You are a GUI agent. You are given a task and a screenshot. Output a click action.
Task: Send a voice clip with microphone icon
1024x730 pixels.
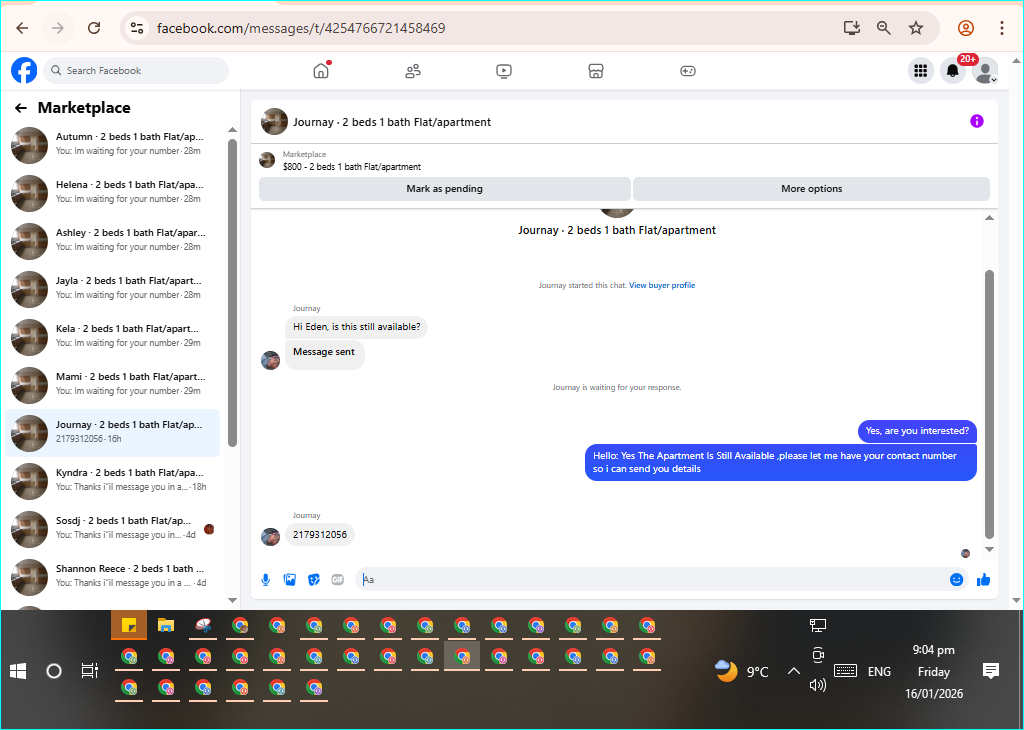tap(266, 579)
